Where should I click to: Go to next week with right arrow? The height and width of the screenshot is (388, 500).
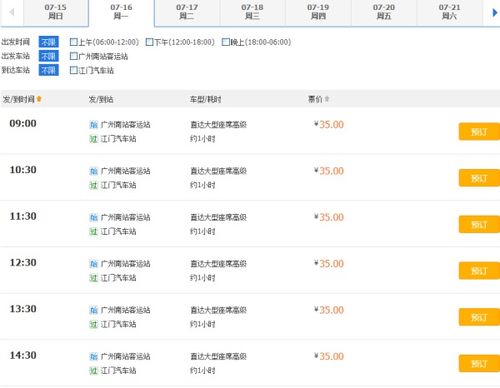495,13
